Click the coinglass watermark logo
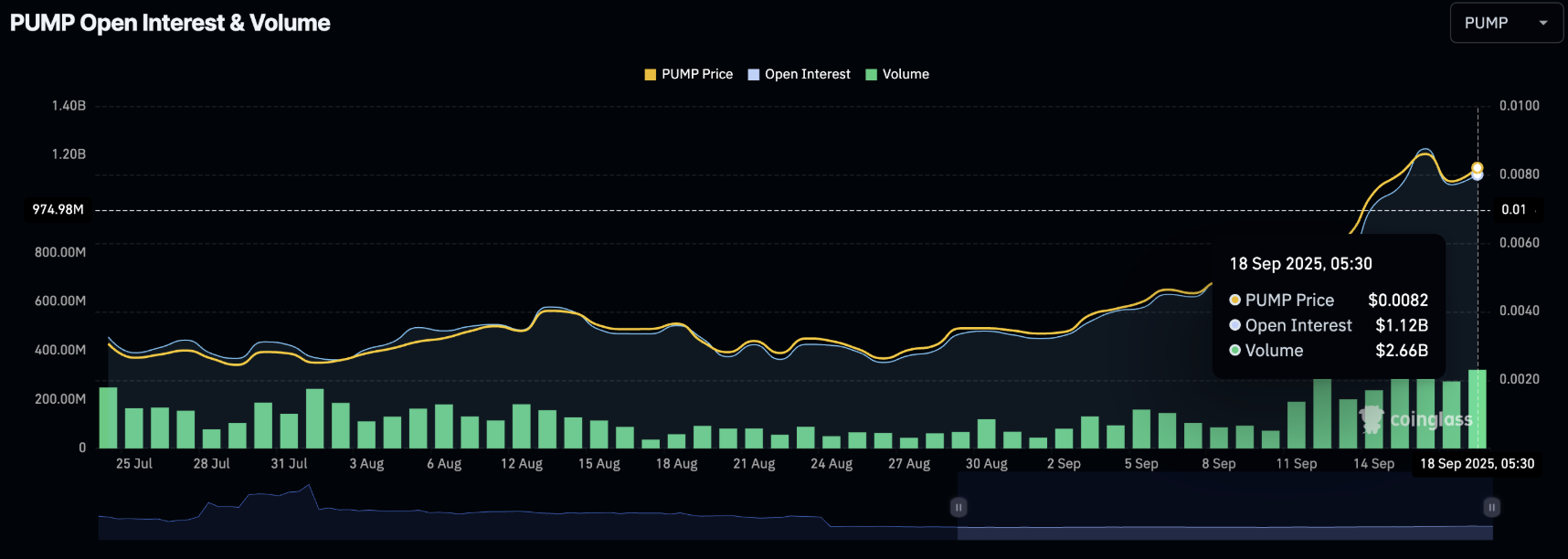 pos(1416,419)
